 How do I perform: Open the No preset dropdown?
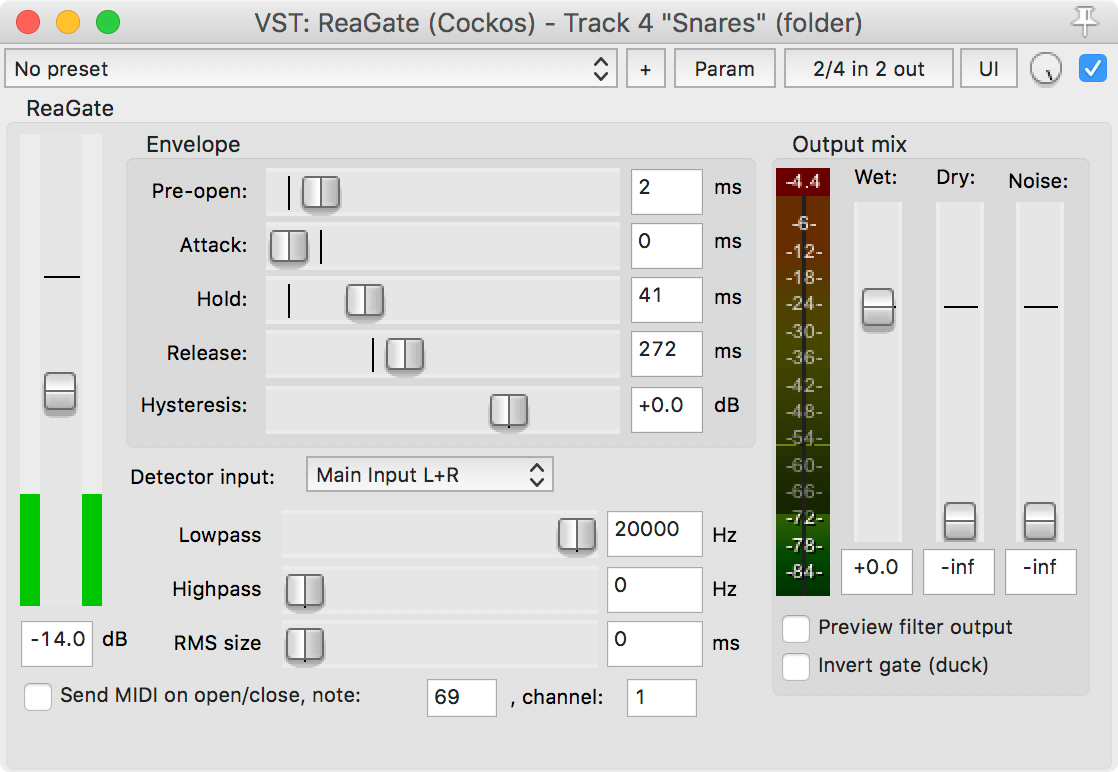312,69
